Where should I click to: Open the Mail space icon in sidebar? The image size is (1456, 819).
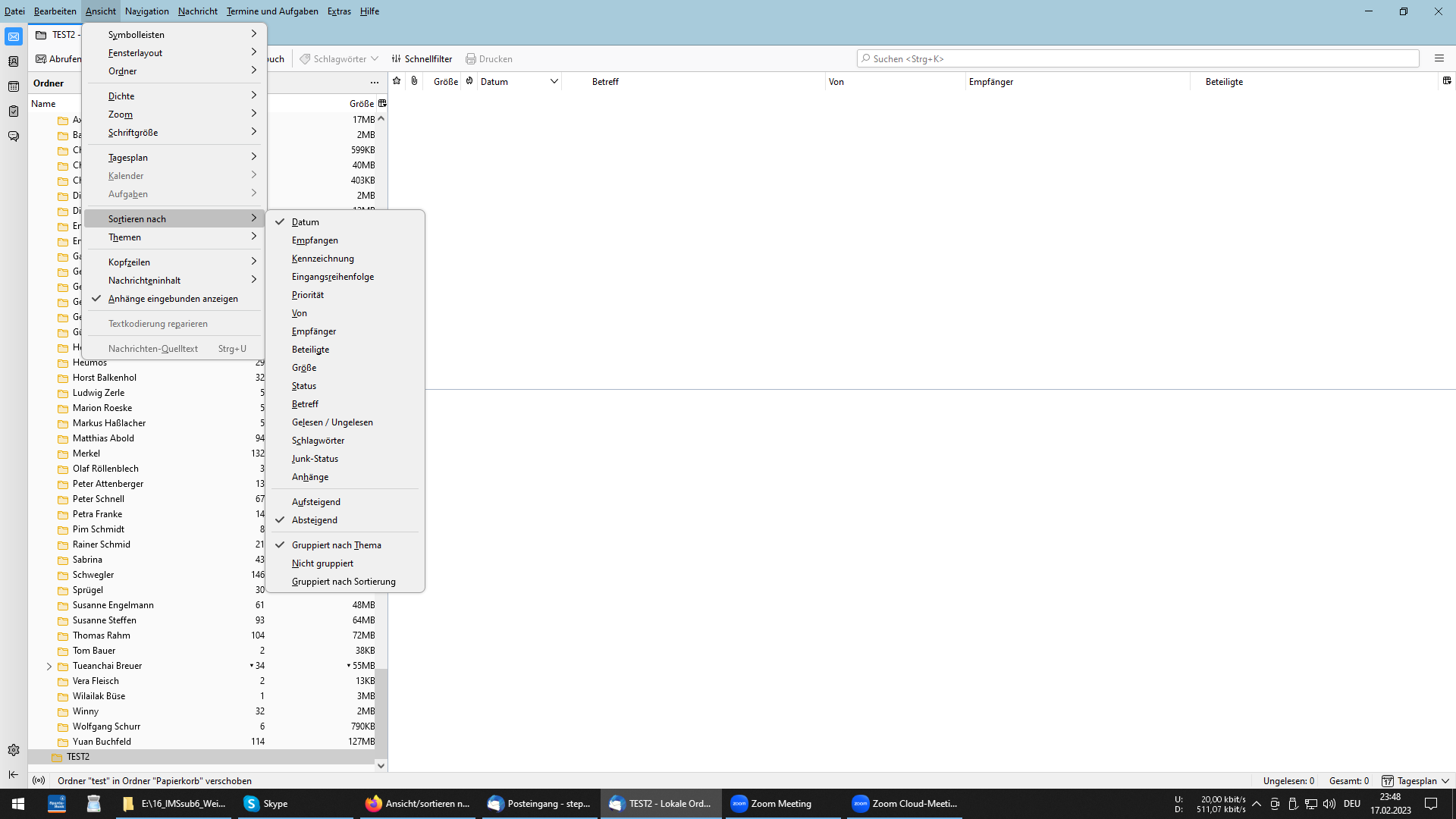(x=14, y=36)
